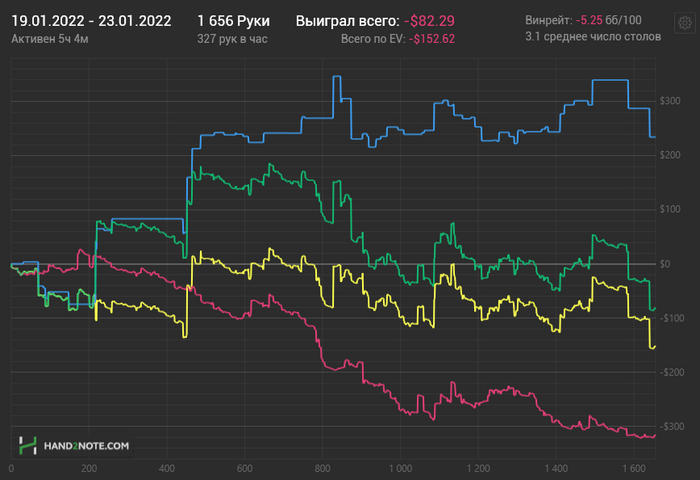
Task: Click the 1 400 x-axis tick label
Action: [556, 468]
